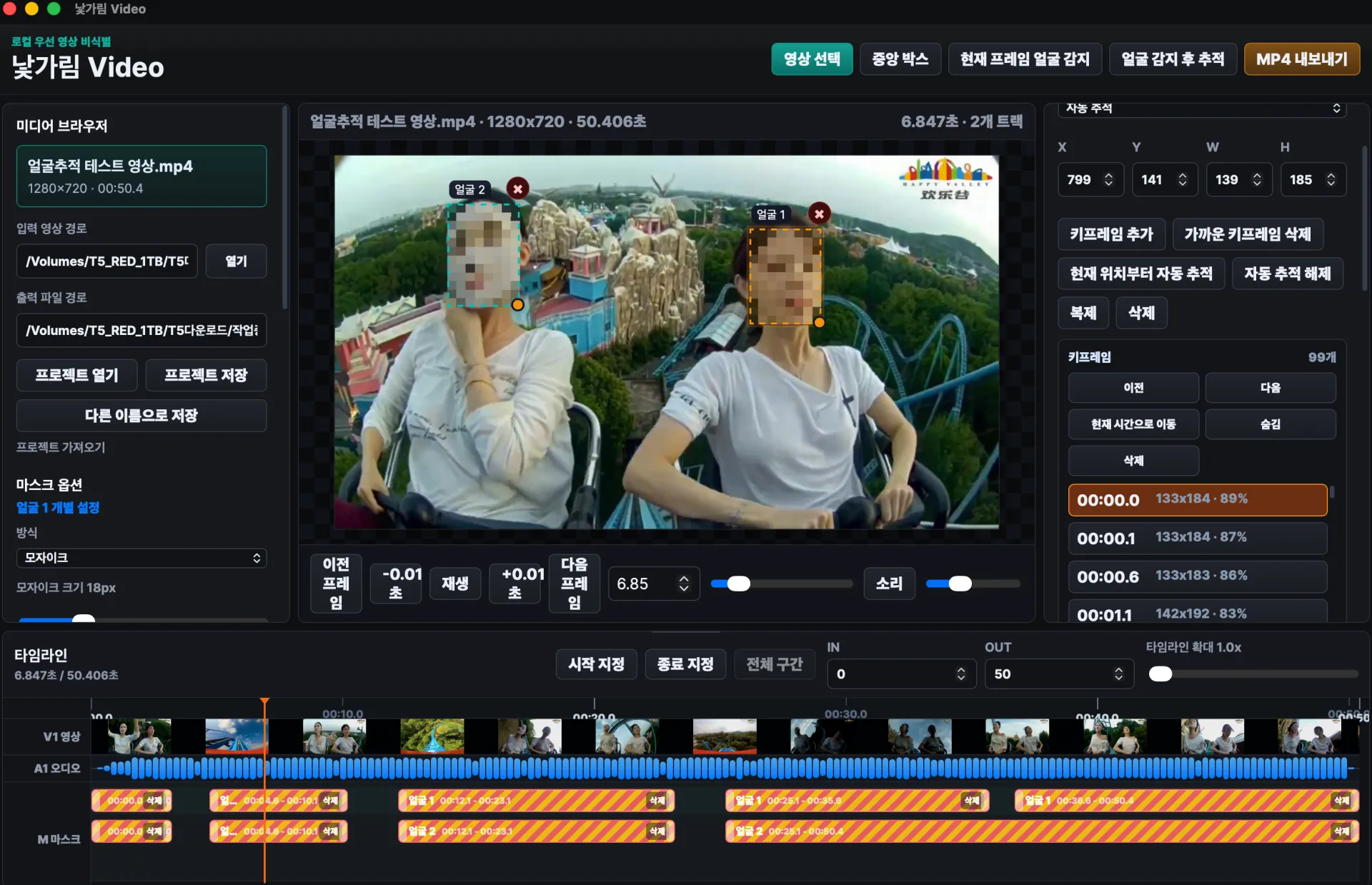This screenshot has height=885, width=1372.
Task: Adjust the OUT value 50 stepper arrows
Action: pos(1118,674)
